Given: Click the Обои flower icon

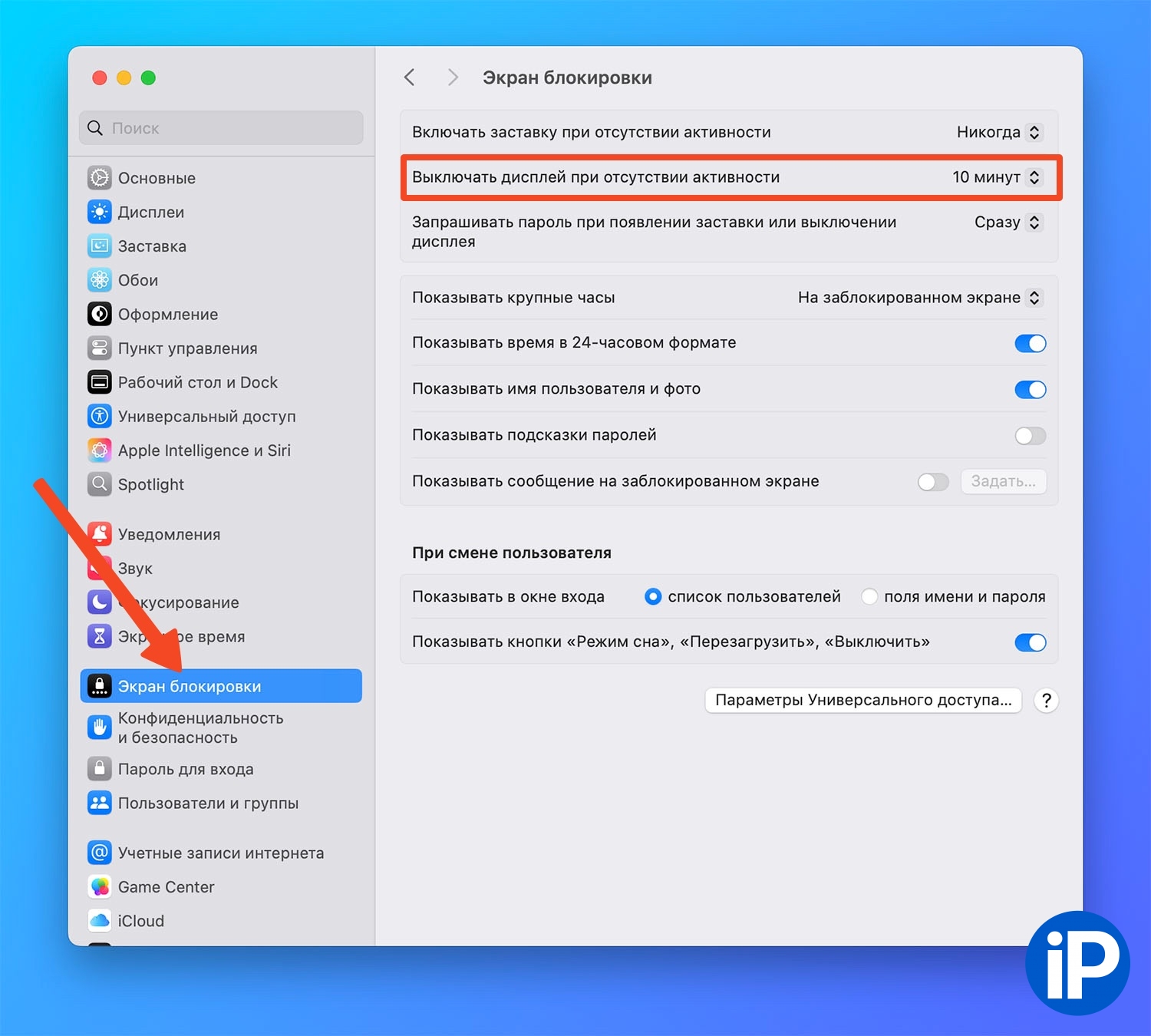Looking at the screenshot, I should (100, 280).
